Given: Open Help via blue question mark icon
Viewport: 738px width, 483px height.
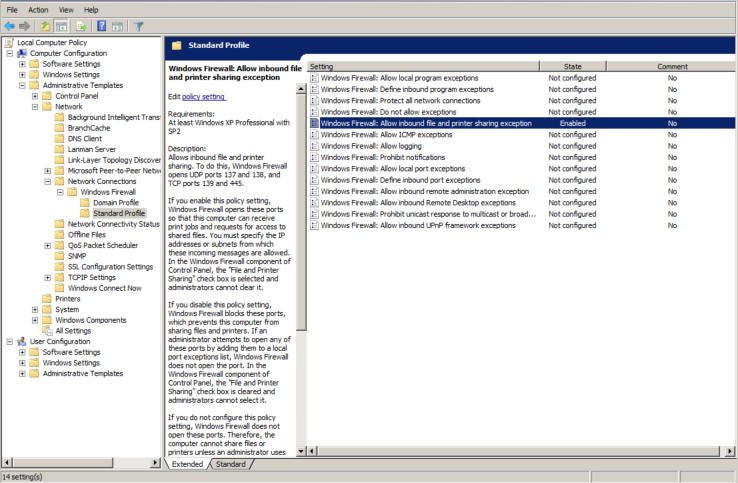Looking at the screenshot, I should pos(101,26).
